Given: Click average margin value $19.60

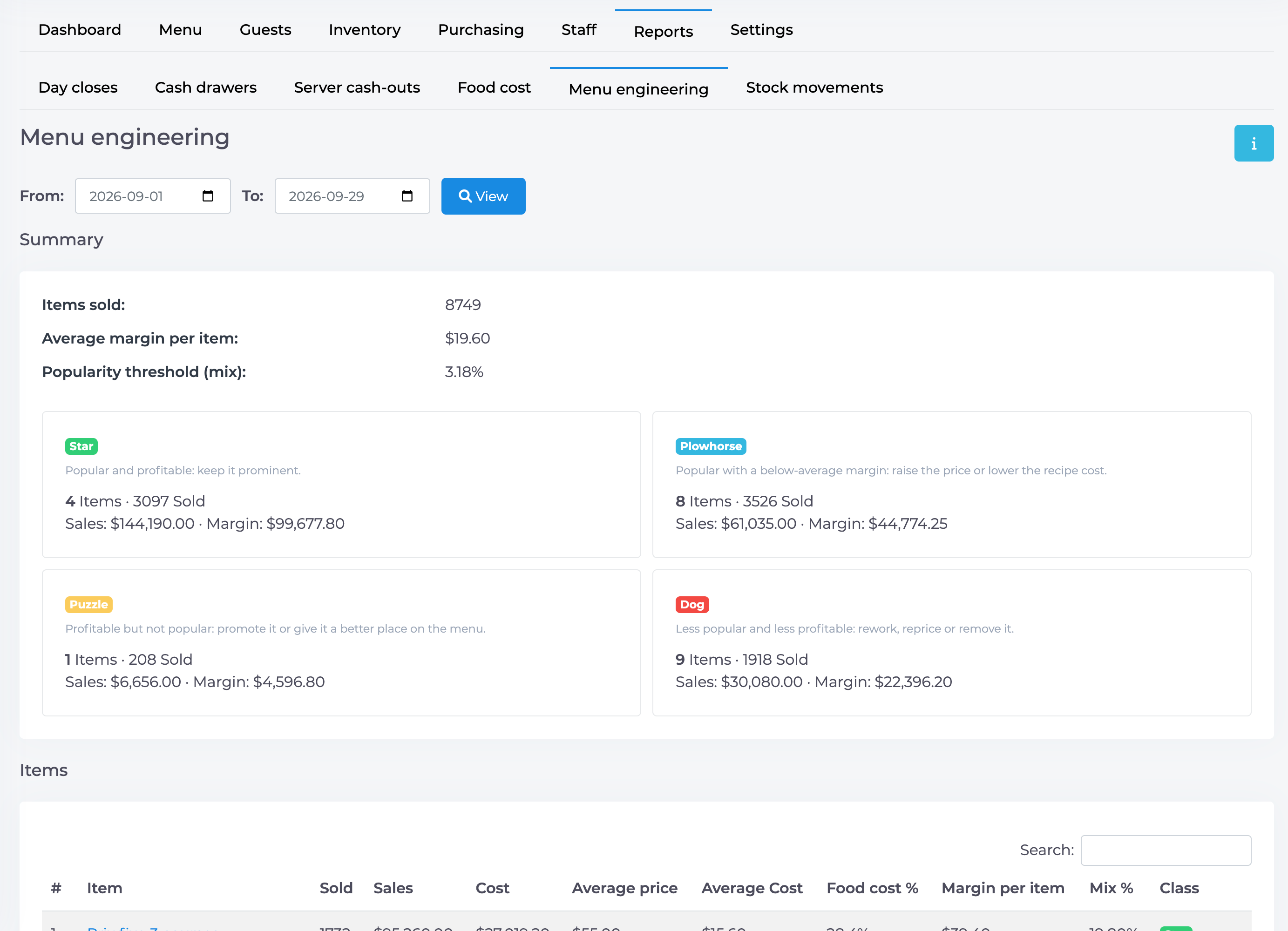Looking at the screenshot, I should (468, 338).
